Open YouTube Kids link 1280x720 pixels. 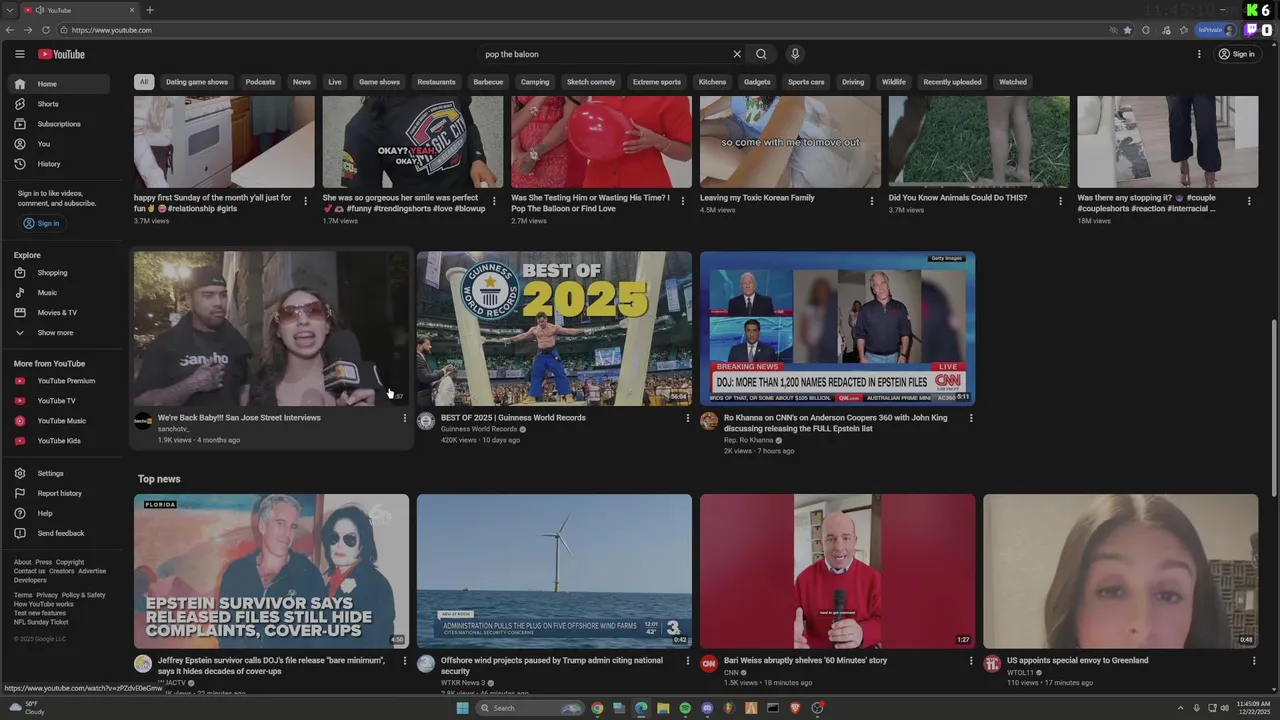[x=60, y=441]
